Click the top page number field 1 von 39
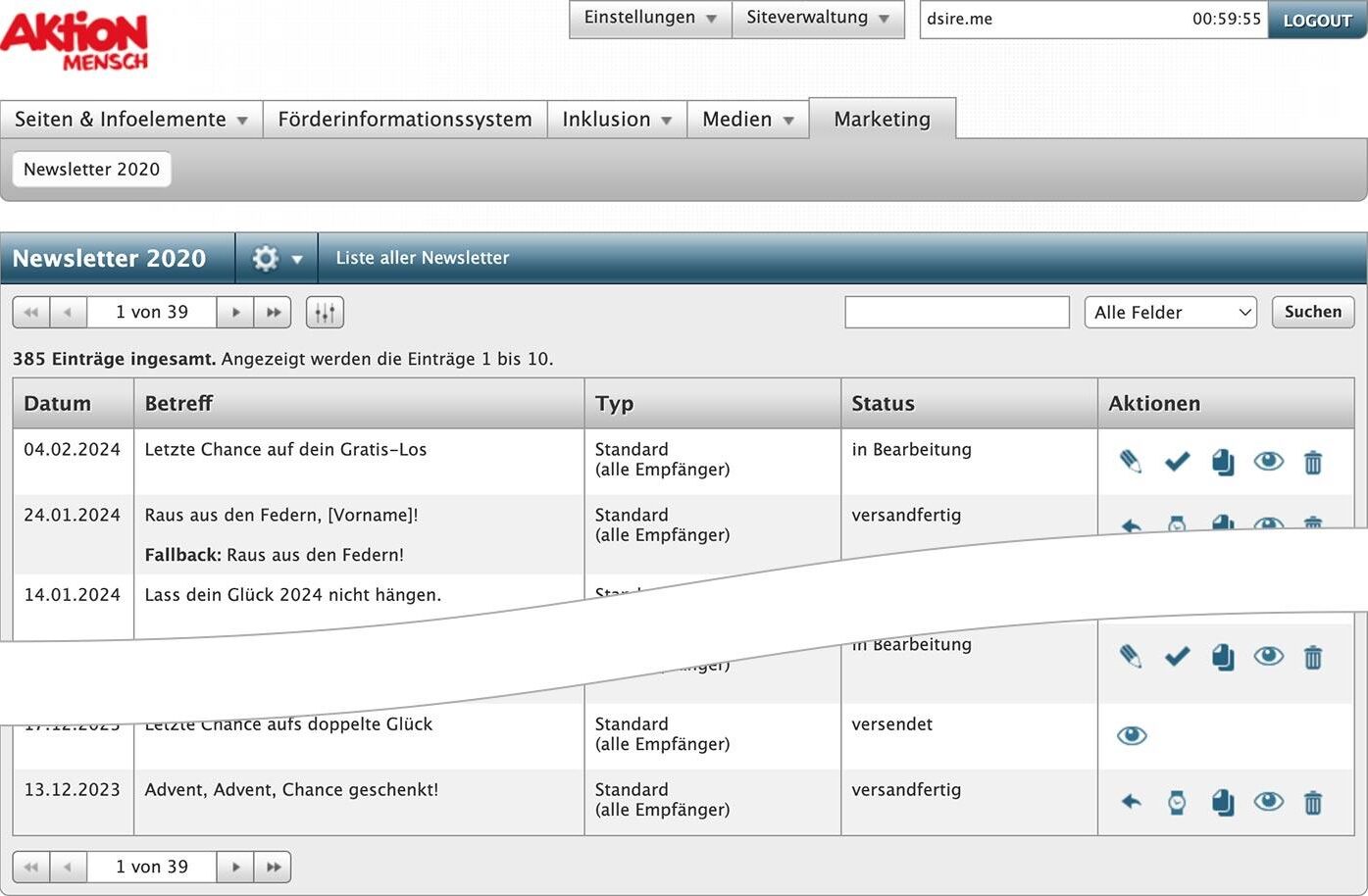 tap(152, 313)
